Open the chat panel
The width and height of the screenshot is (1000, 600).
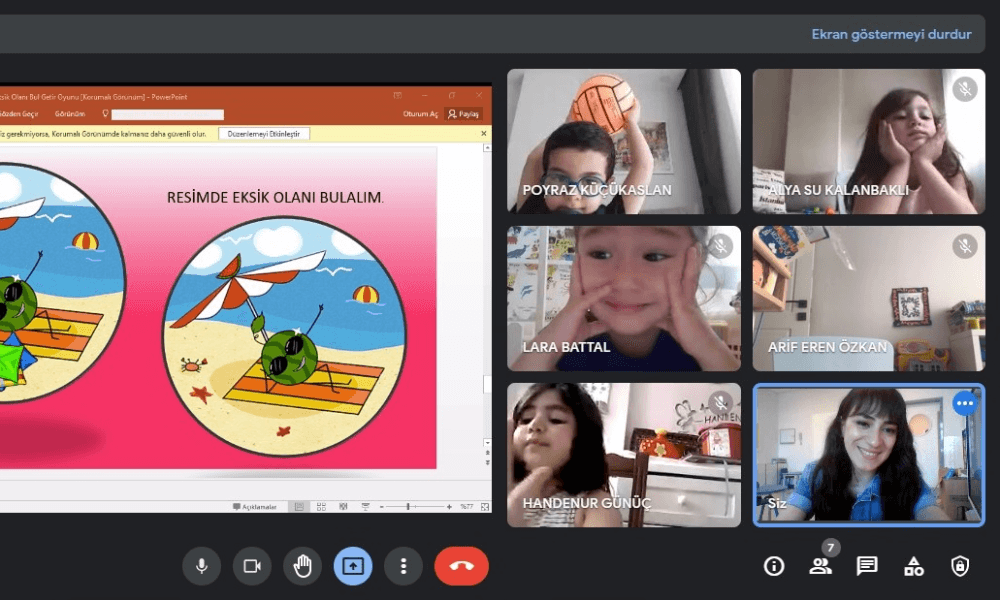point(867,566)
